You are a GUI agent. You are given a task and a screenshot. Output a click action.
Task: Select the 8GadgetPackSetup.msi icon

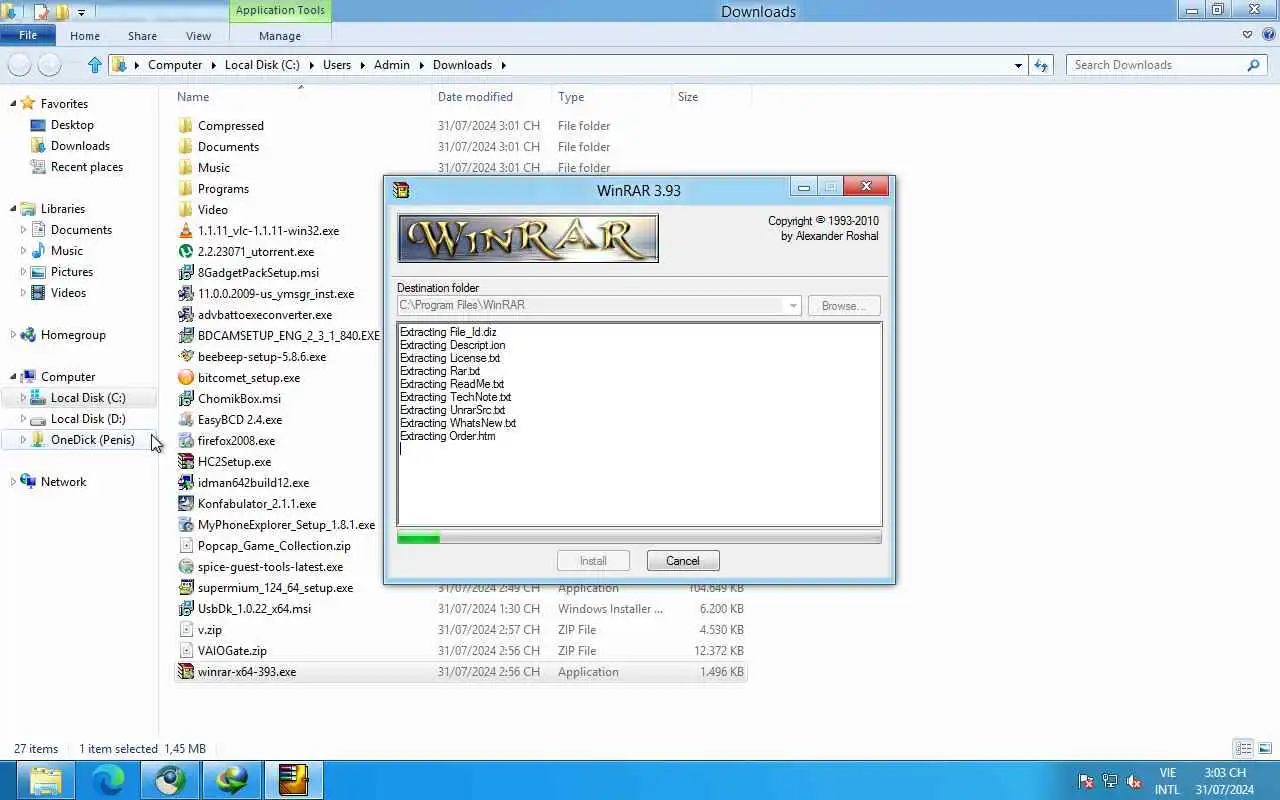coord(185,273)
